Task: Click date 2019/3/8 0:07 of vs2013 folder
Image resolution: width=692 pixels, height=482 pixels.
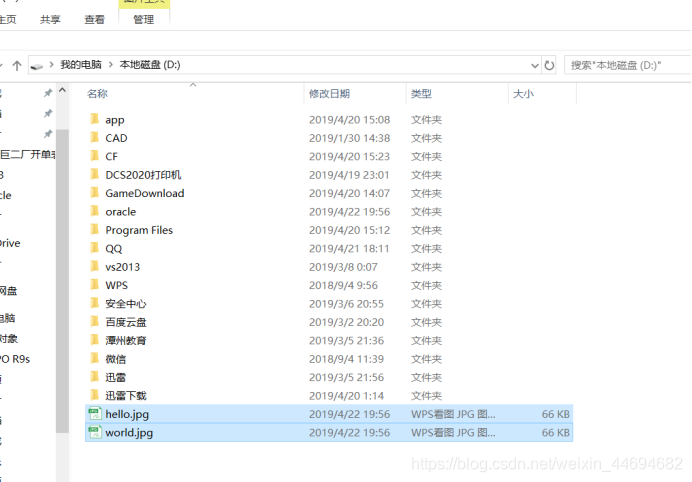Action: tap(343, 267)
